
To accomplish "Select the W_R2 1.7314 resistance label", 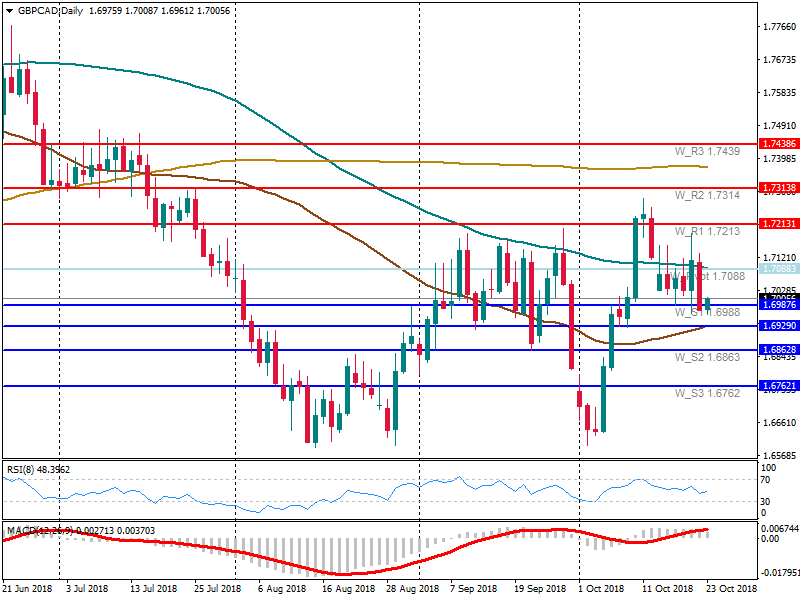I will (707, 195).
